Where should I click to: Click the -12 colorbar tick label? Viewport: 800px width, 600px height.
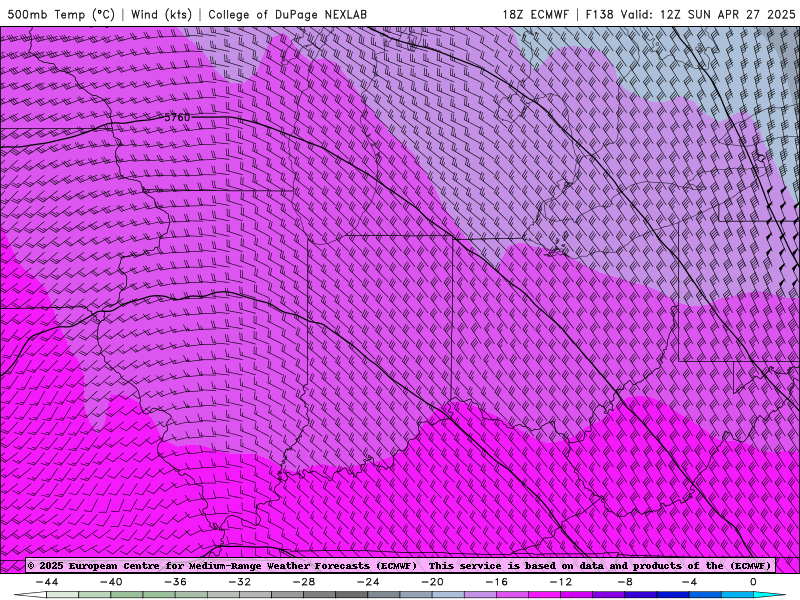561,582
